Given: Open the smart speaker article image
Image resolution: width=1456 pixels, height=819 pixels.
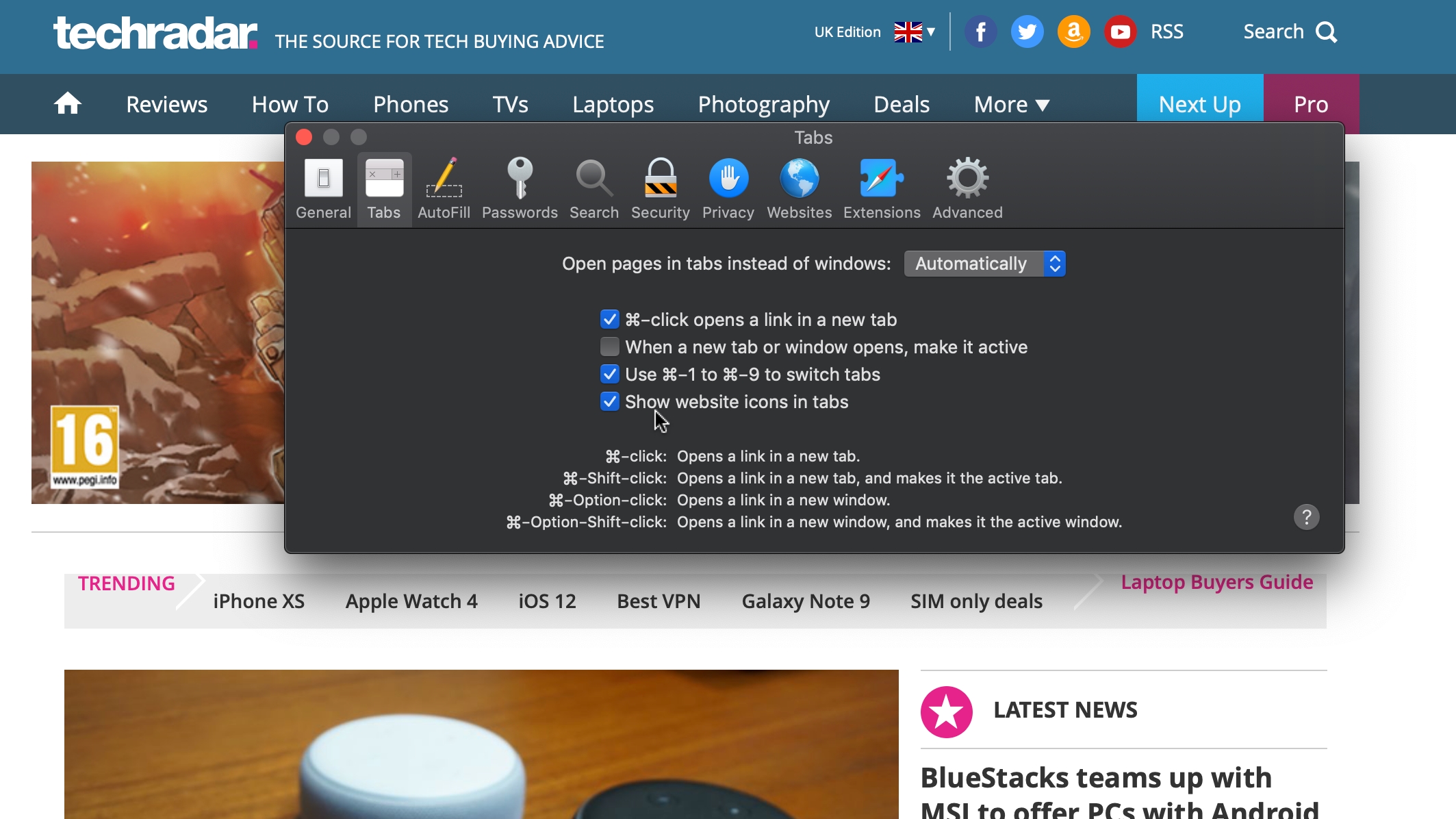Looking at the screenshot, I should [x=481, y=744].
